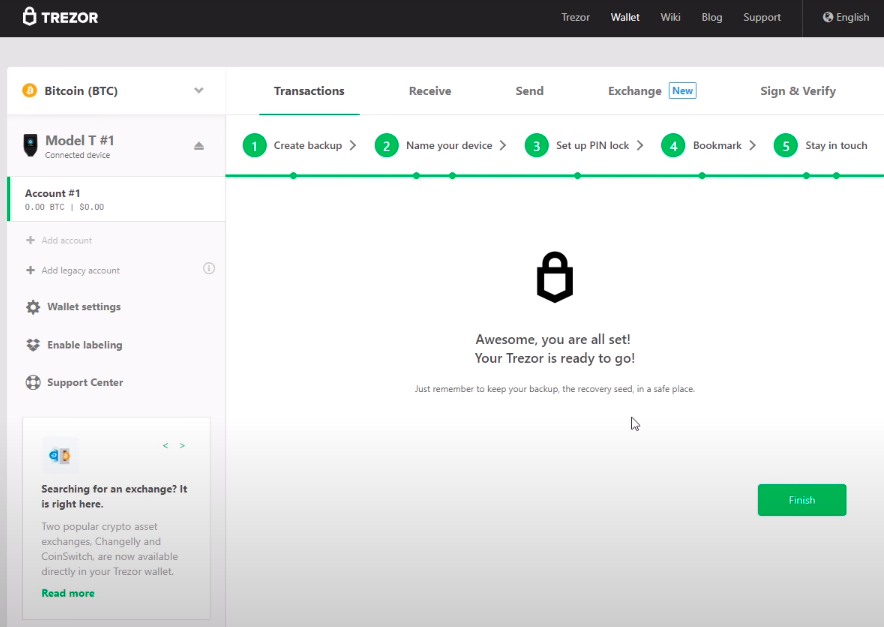Click the Bitcoin coin icon
This screenshot has width=884, height=627.
pos(29,91)
